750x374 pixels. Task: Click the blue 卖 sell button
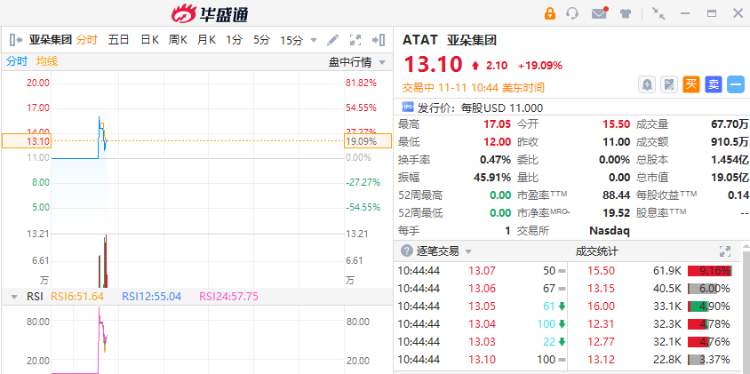pyautogui.click(x=713, y=85)
